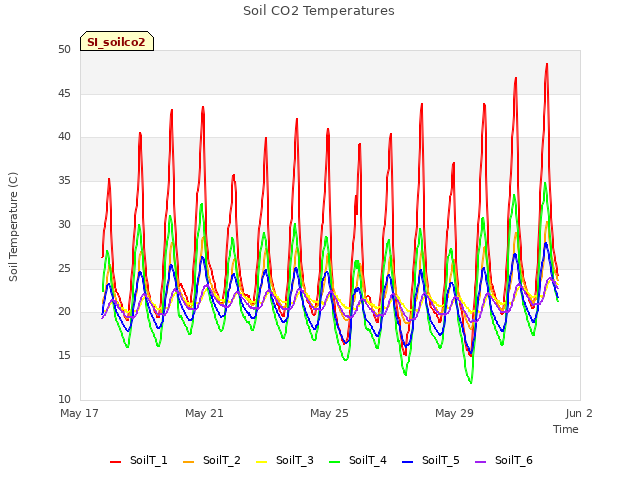Click the 25 y-axis label
Screen dimensions: 640x480
[x=64, y=268]
